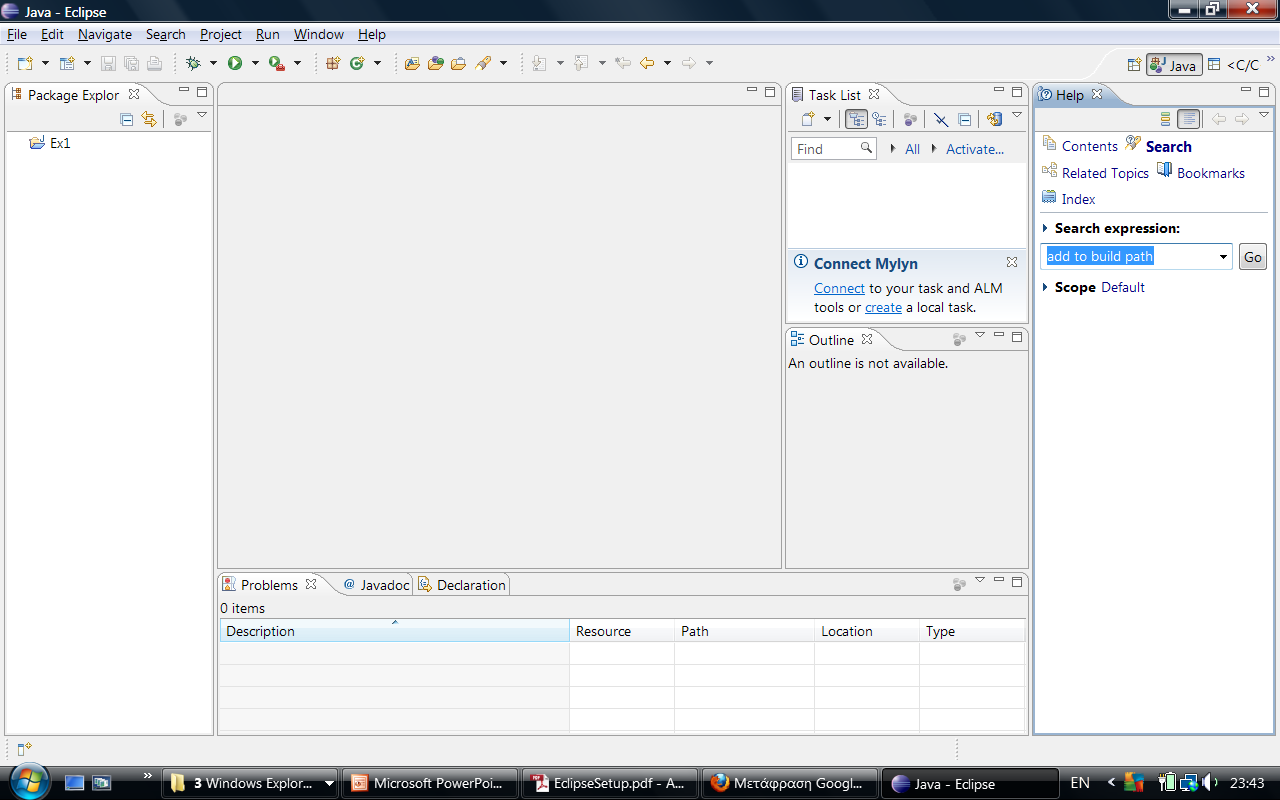Open the search expression combo box dropdown
This screenshot has width=1280, height=800.
click(1223, 257)
